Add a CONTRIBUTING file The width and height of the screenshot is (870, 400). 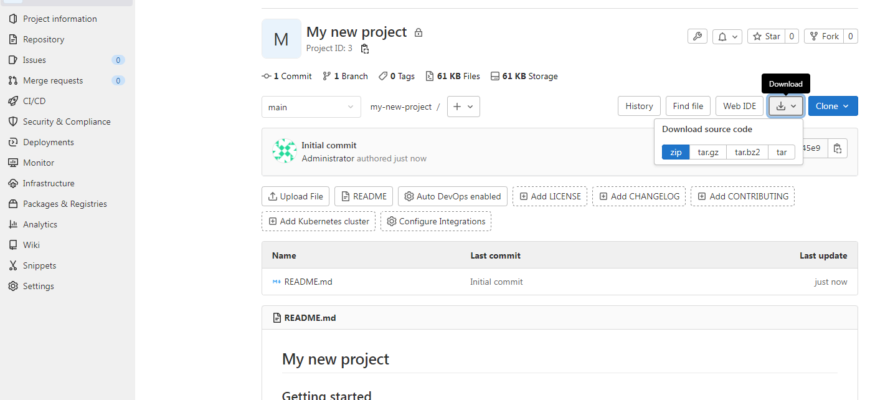pyautogui.click(x=743, y=196)
